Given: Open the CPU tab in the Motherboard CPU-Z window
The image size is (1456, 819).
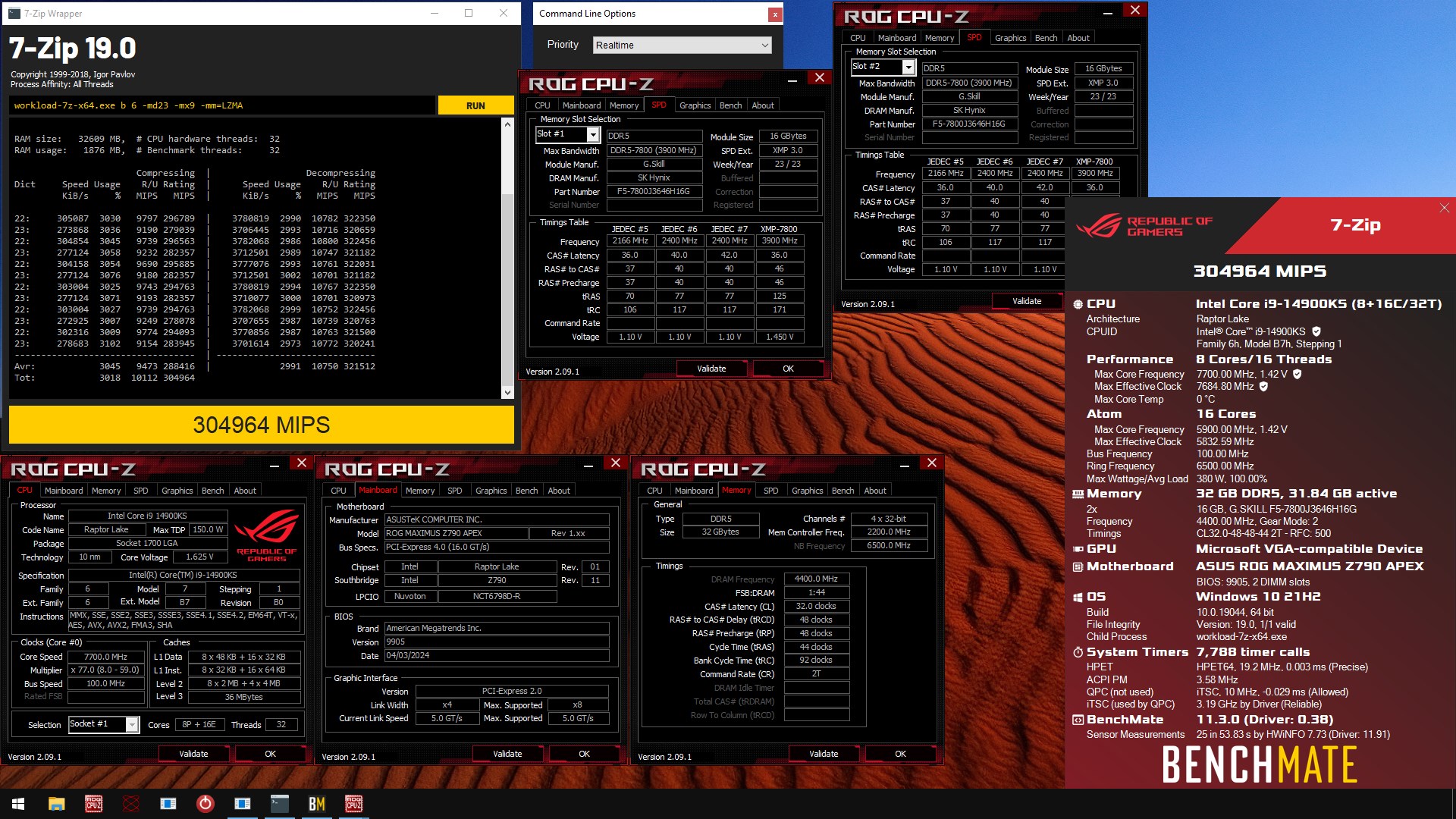Looking at the screenshot, I should tap(338, 491).
